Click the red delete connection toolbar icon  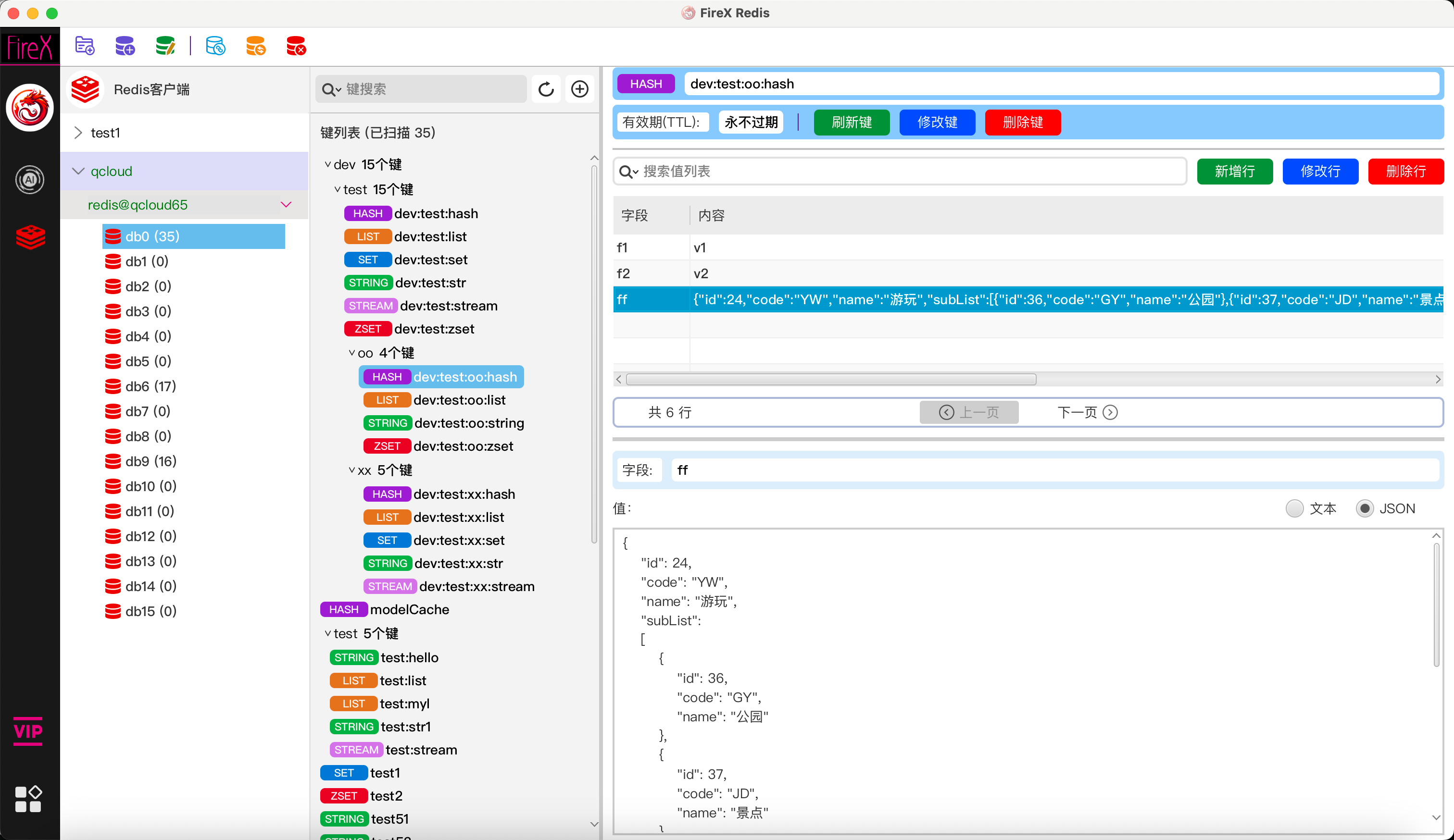pyautogui.click(x=296, y=46)
